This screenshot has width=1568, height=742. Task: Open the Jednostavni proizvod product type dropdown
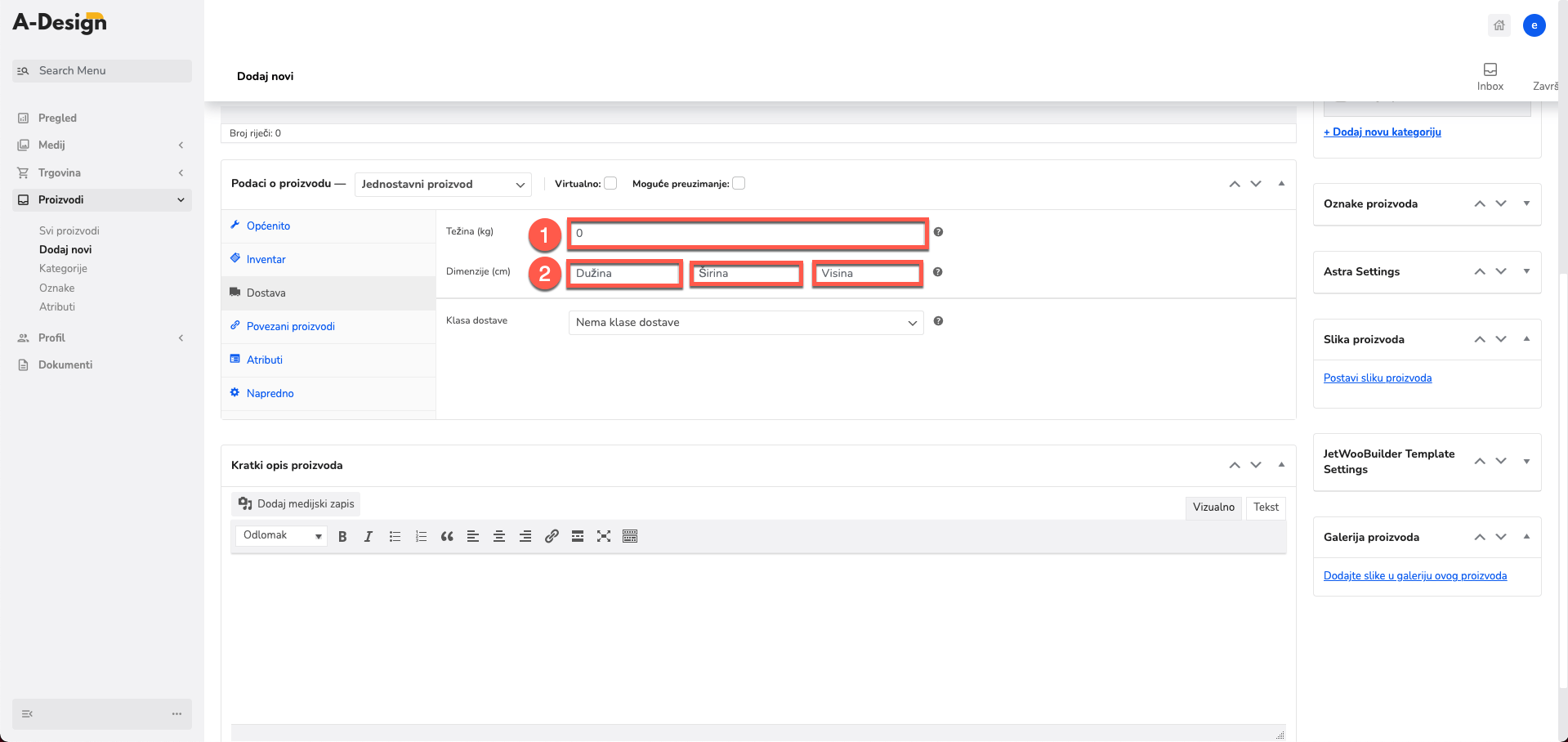click(x=443, y=184)
